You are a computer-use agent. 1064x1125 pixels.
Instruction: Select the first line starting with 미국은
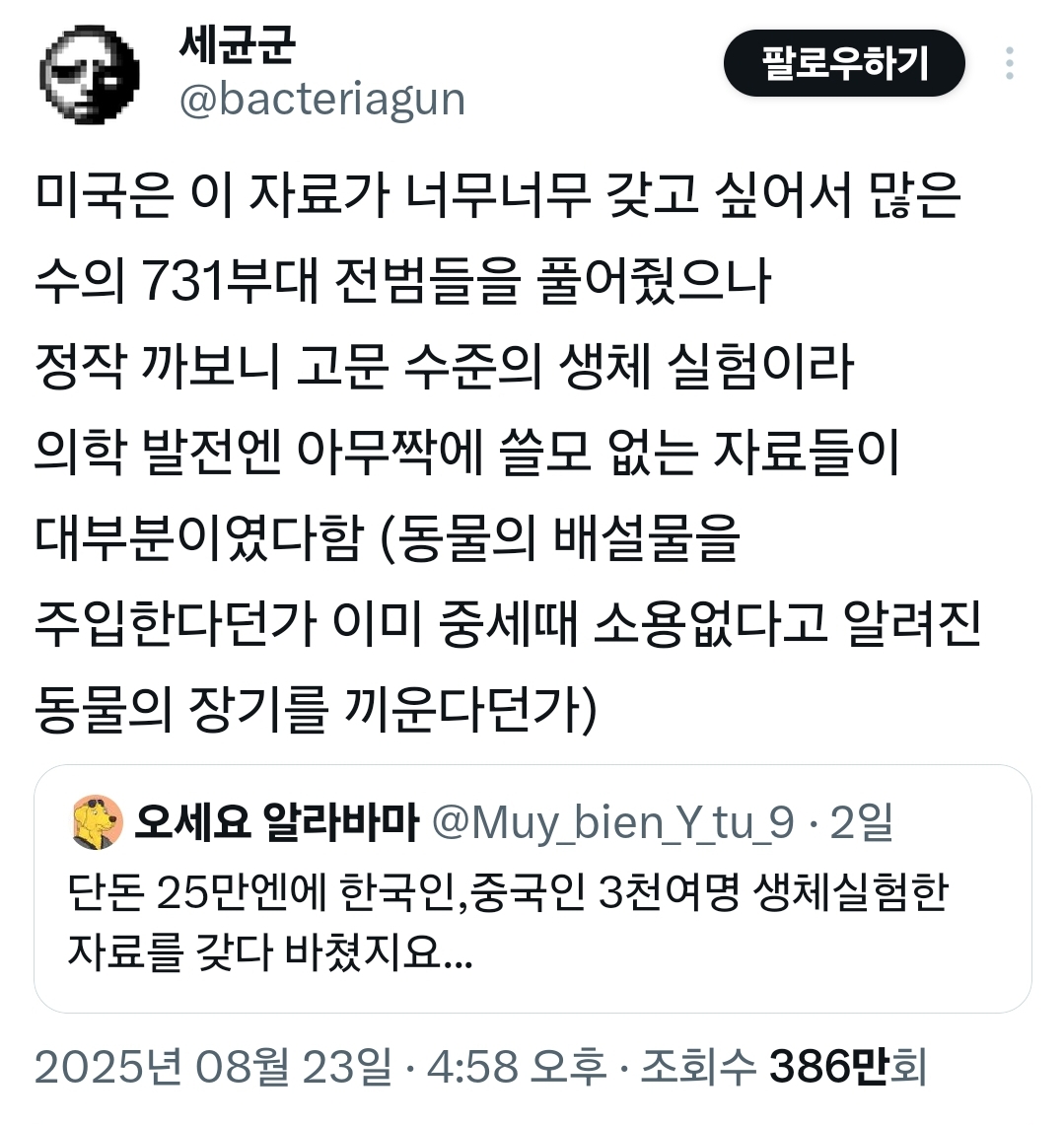pyautogui.click(x=498, y=194)
